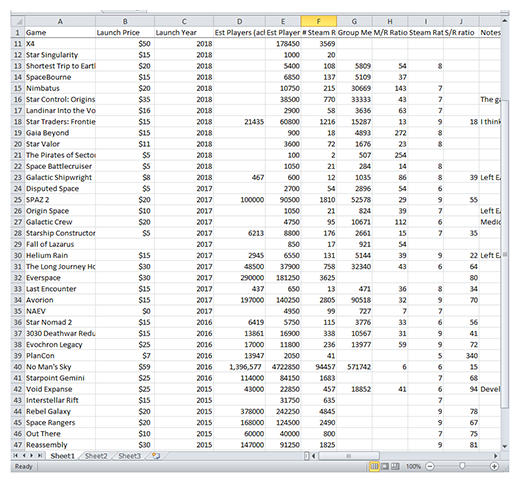Click the zoom in plus button
This screenshot has width=520, height=483.
(x=494, y=466)
